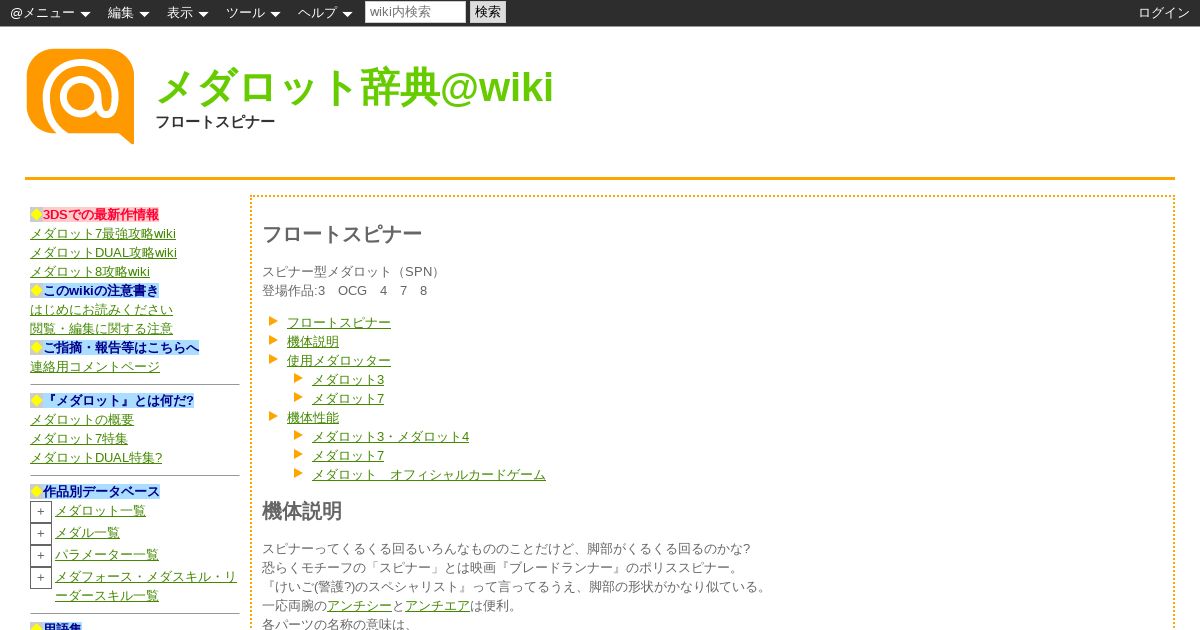This screenshot has width=1200, height=630.
Task: Jump to 機体性能 in contents list
Action: click(313, 418)
